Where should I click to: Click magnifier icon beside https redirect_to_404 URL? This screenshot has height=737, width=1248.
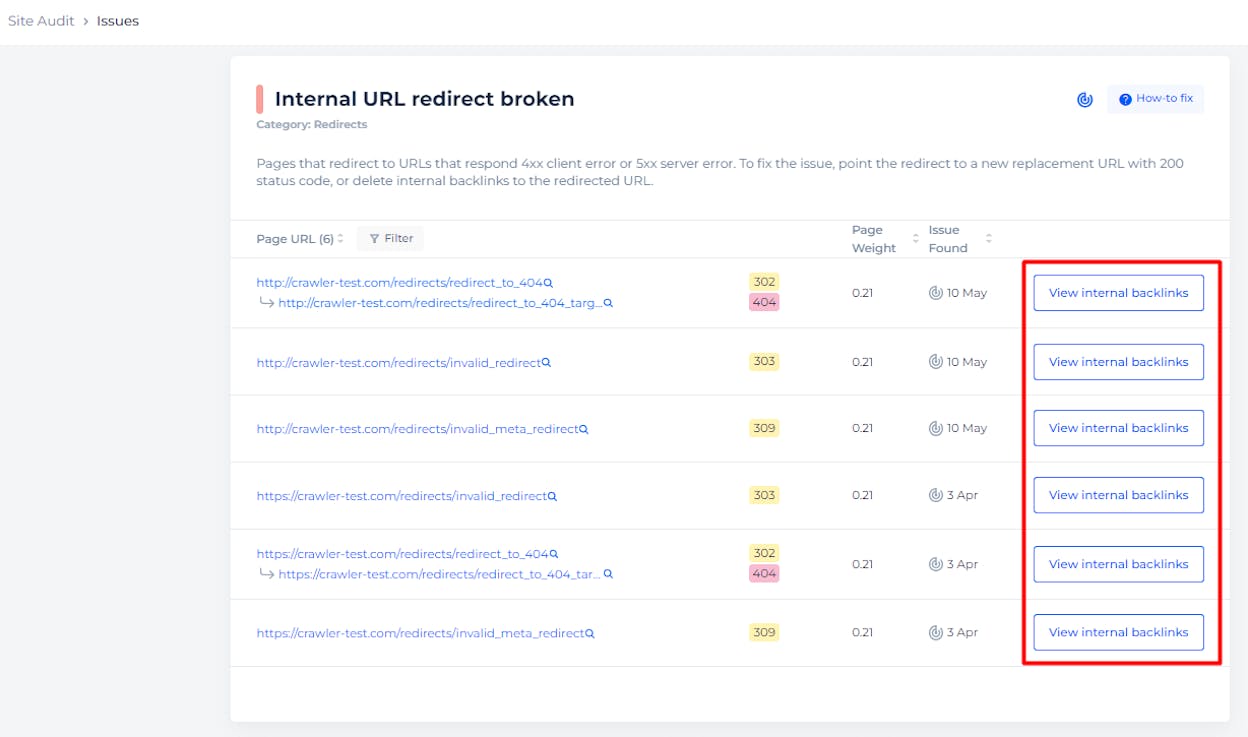pos(554,554)
